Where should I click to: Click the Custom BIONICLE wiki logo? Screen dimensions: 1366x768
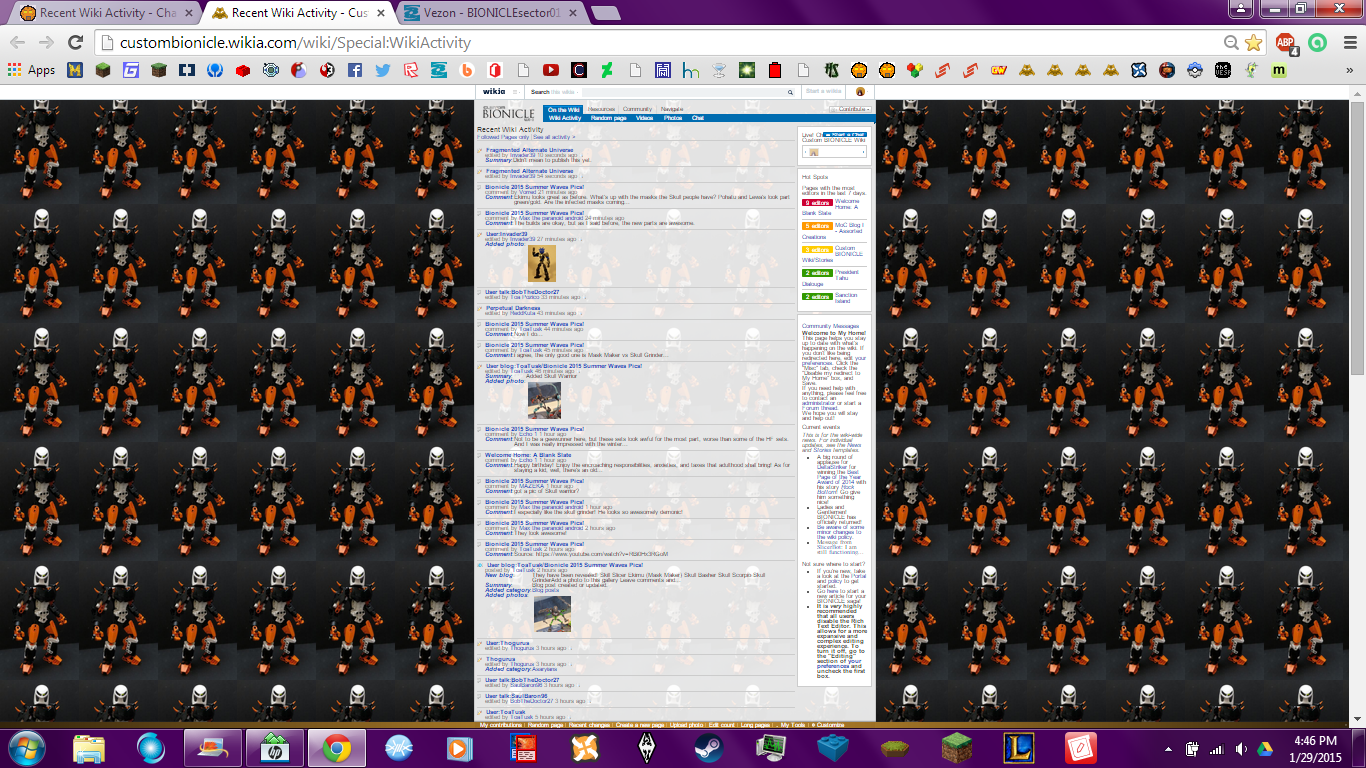point(508,113)
